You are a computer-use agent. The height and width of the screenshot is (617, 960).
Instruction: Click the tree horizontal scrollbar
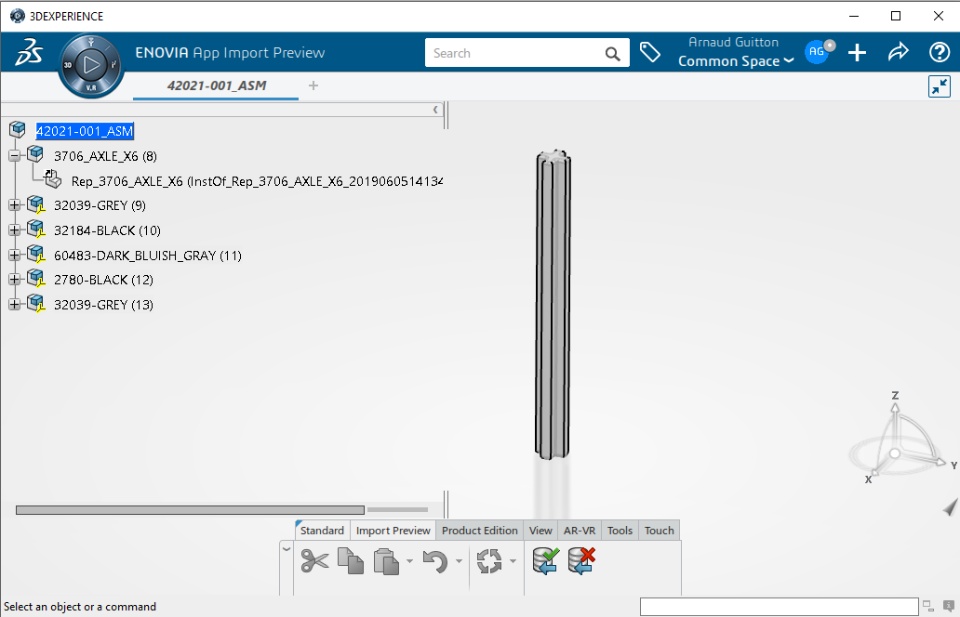pyautogui.click(x=190, y=510)
